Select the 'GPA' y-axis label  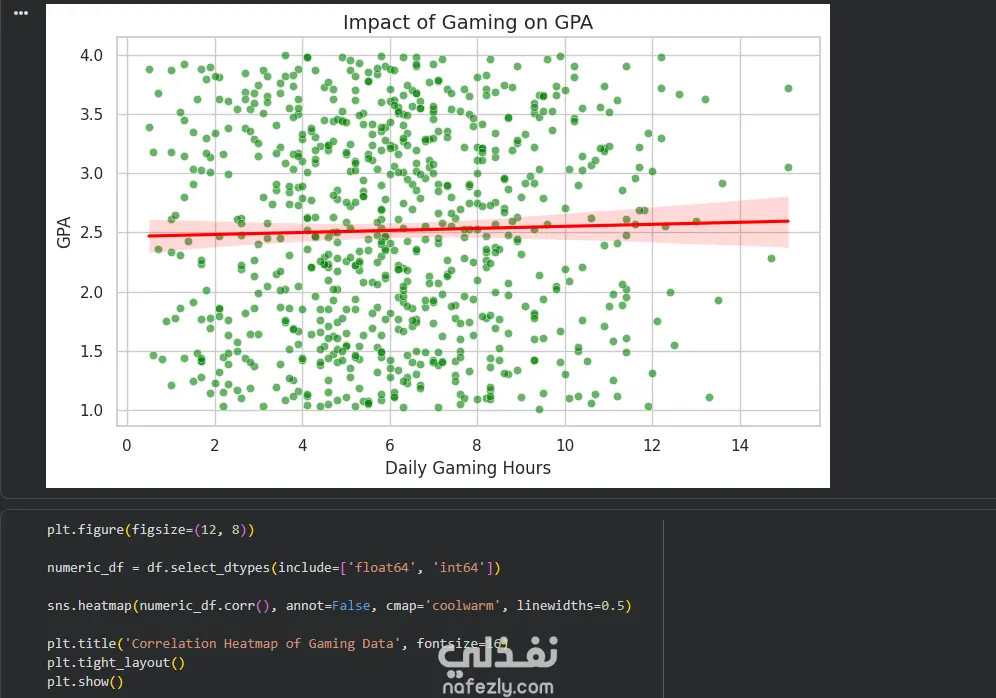64,232
